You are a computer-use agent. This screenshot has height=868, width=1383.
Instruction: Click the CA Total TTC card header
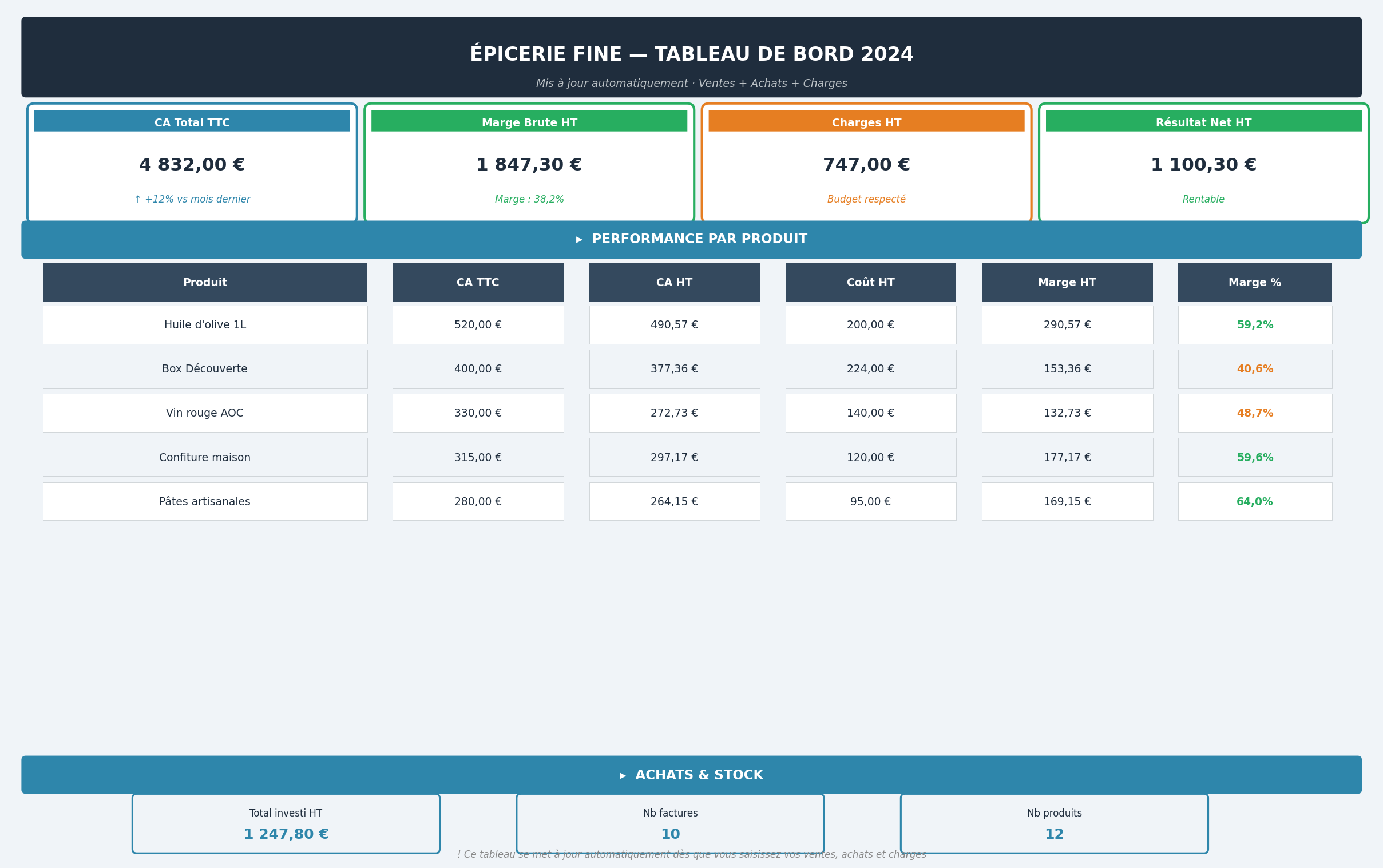coord(192,122)
